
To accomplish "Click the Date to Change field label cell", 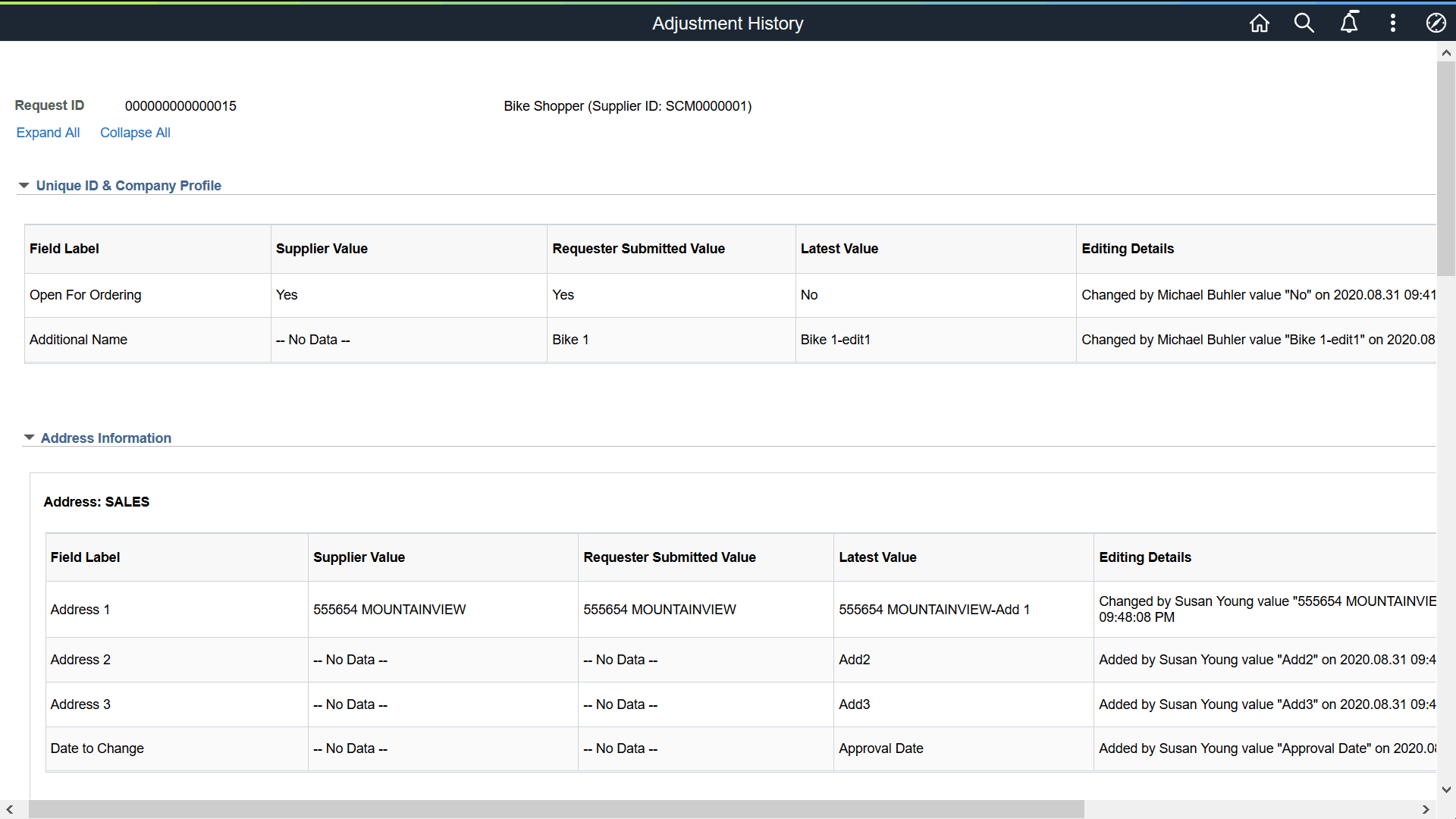I will (x=97, y=748).
